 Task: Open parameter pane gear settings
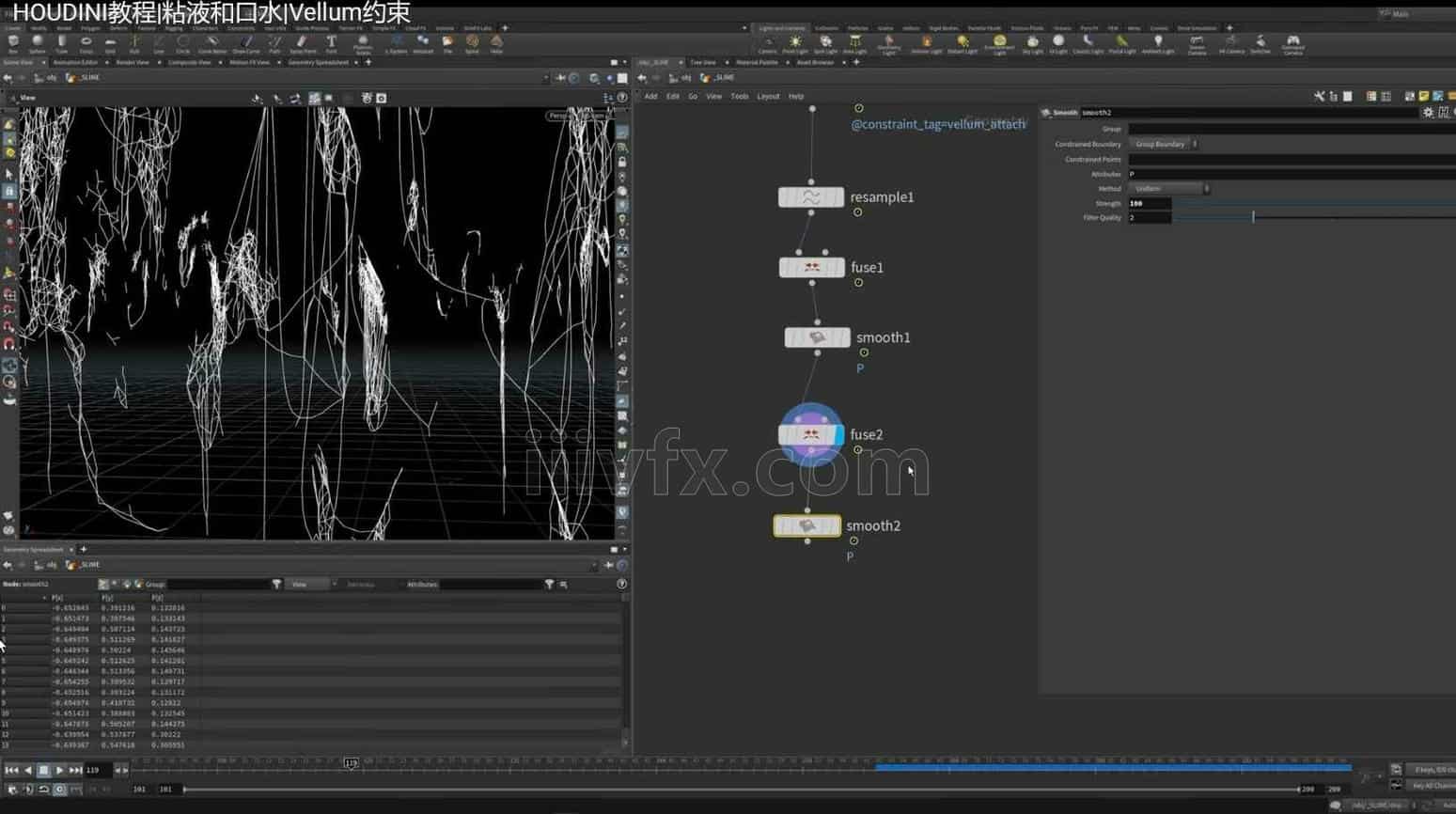click(1429, 112)
